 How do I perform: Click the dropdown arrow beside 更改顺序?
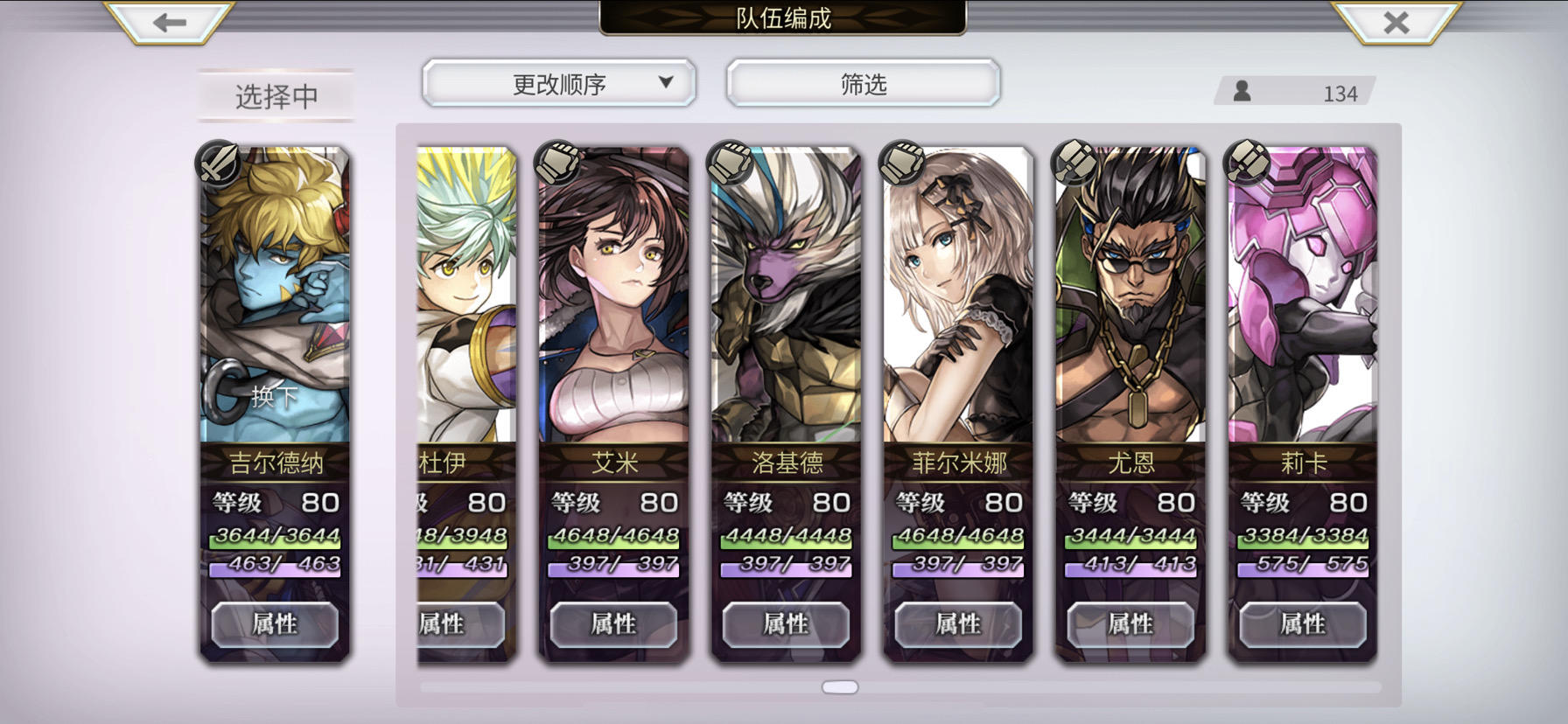coord(666,82)
